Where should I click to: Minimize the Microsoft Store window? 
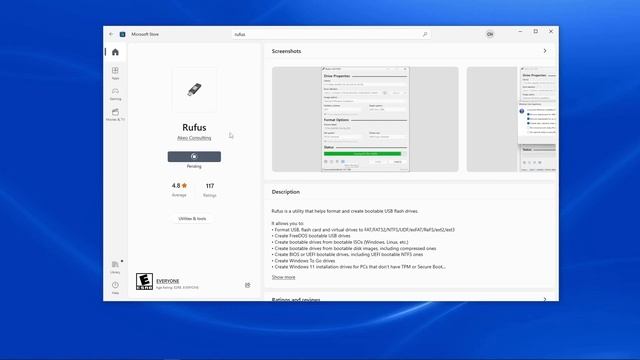click(x=520, y=31)
